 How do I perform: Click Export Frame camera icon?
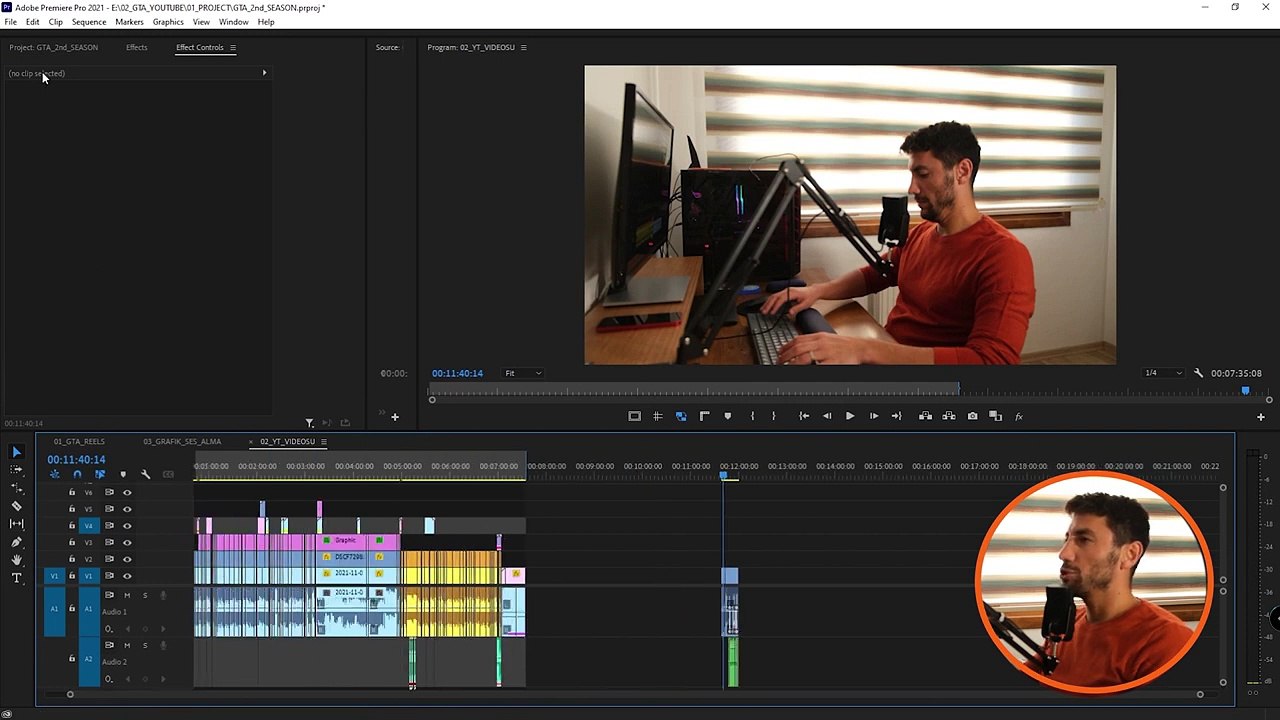tap(972, 416)
